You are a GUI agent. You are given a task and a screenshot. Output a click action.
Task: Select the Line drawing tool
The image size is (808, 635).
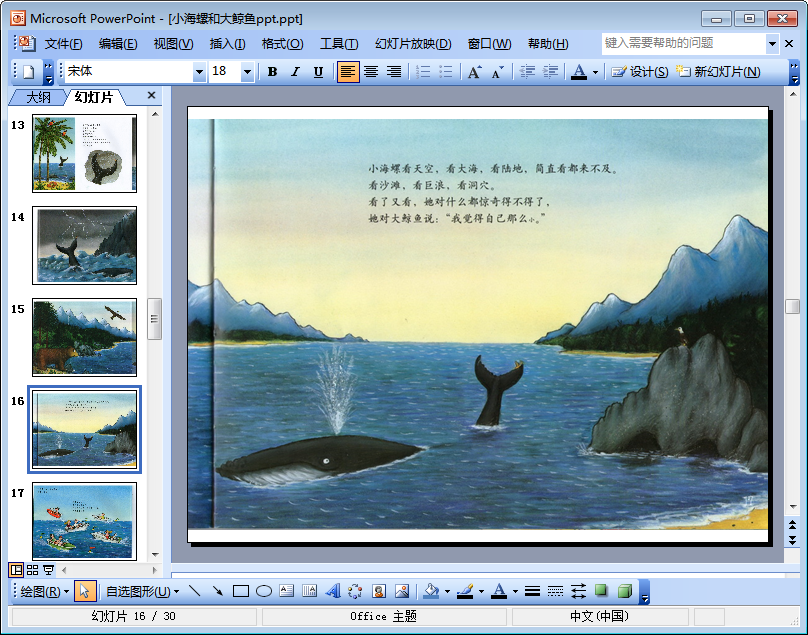click(194, 591)
